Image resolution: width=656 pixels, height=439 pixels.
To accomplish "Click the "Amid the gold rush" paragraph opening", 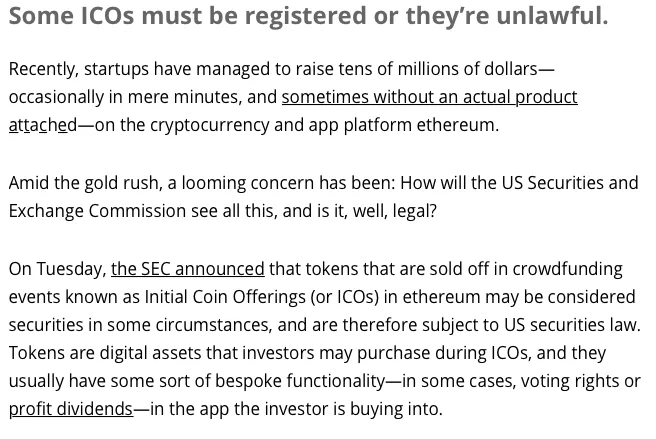I will click(x=85, y=183).
